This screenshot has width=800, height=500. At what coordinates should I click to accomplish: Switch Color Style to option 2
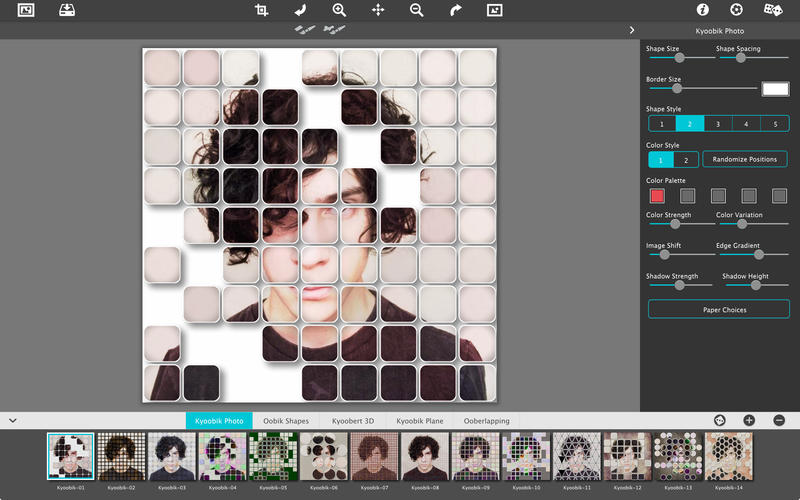coord(686,160)
